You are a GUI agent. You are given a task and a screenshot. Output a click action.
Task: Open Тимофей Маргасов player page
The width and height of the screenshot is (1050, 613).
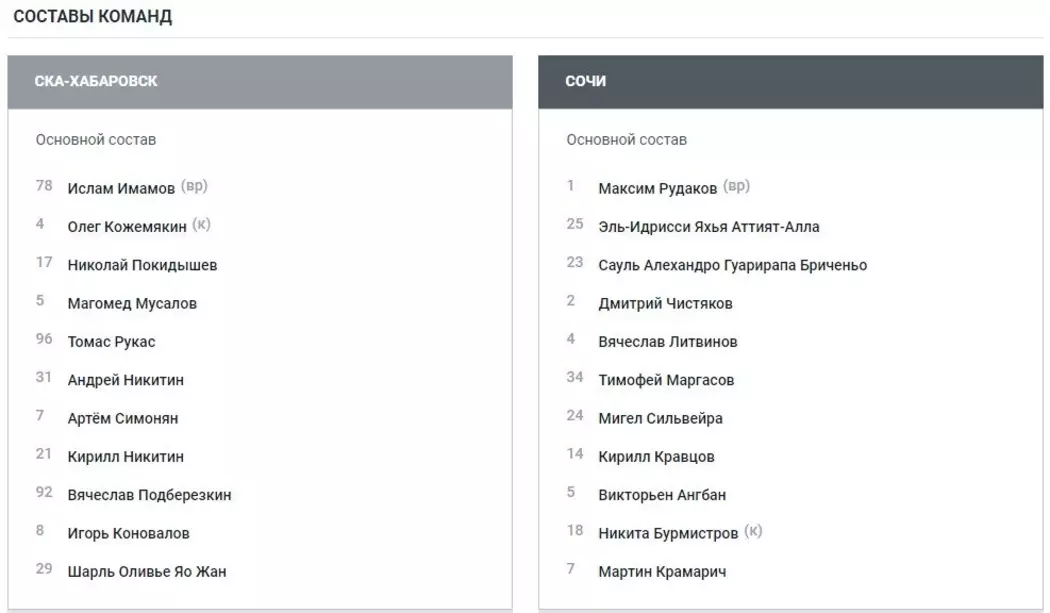(666, 381)
